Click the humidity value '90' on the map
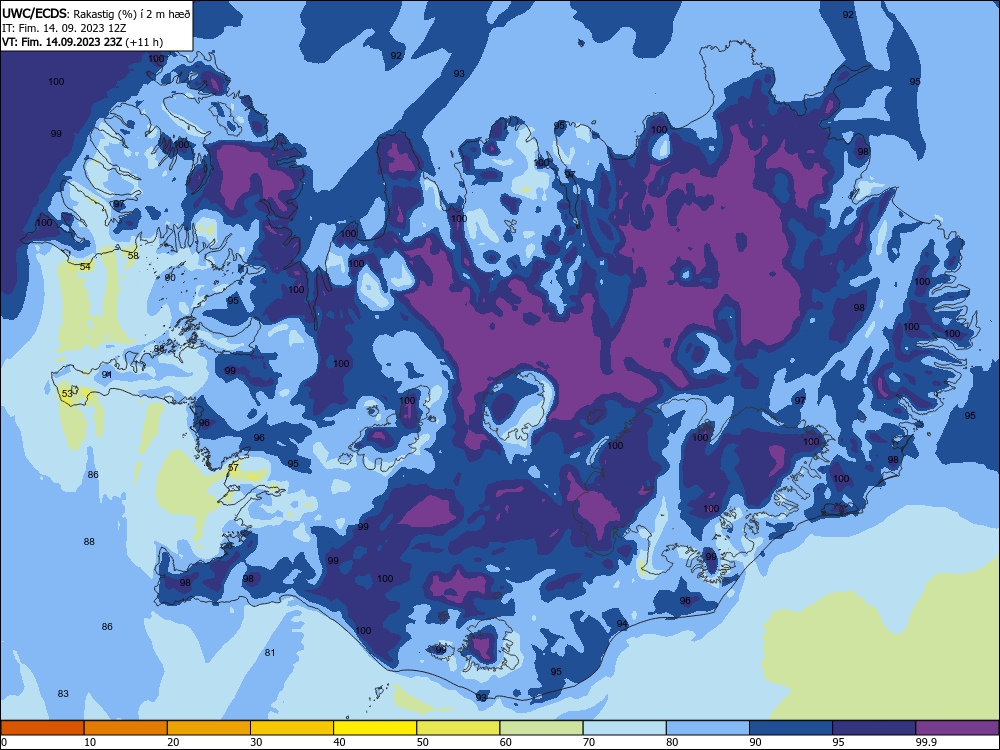This screenshot has width=1000, height=750. click(170, 278)
